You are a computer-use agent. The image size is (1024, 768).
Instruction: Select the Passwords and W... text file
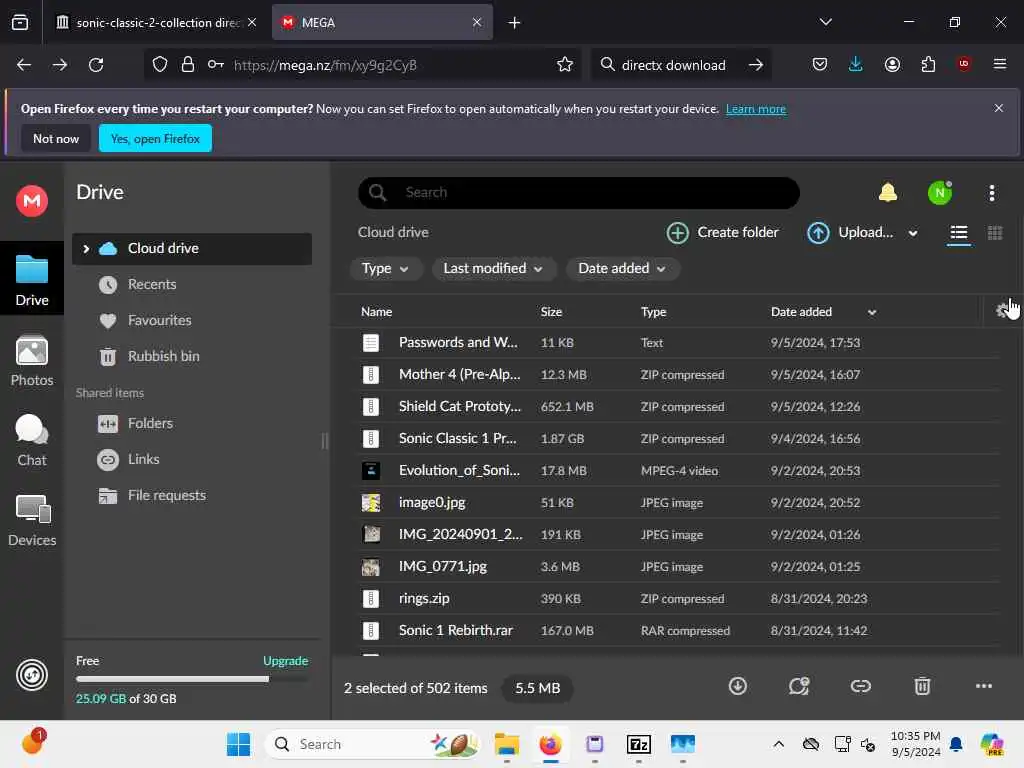tap(667, 343)
